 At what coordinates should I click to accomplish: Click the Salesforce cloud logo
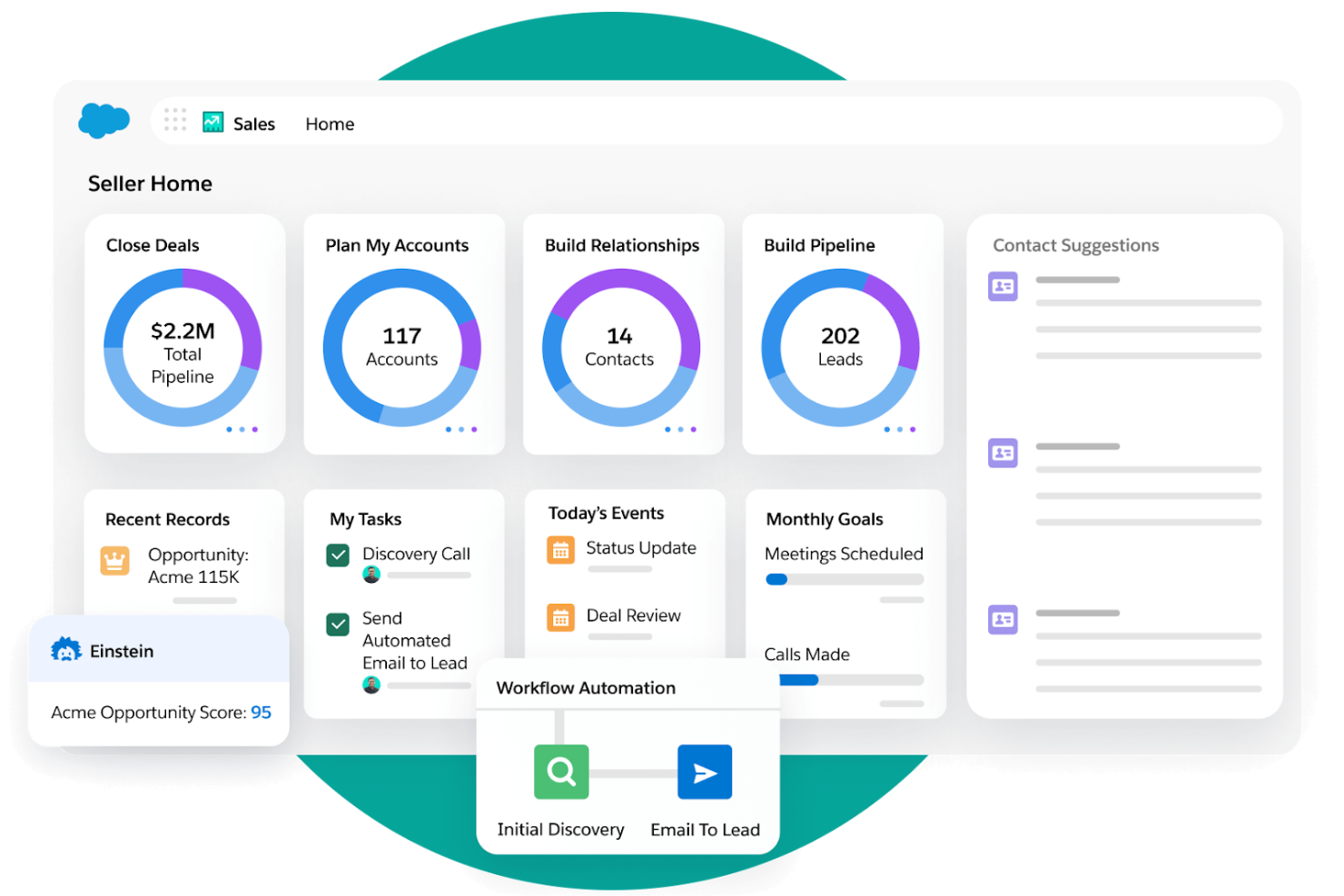[x=104, y=121]
